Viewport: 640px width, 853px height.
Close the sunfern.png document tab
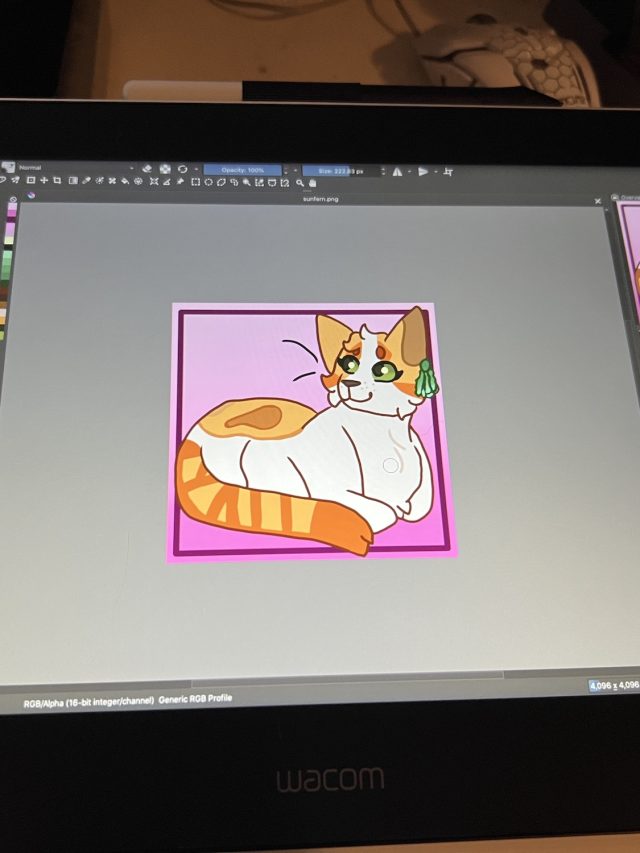(598, 201)
